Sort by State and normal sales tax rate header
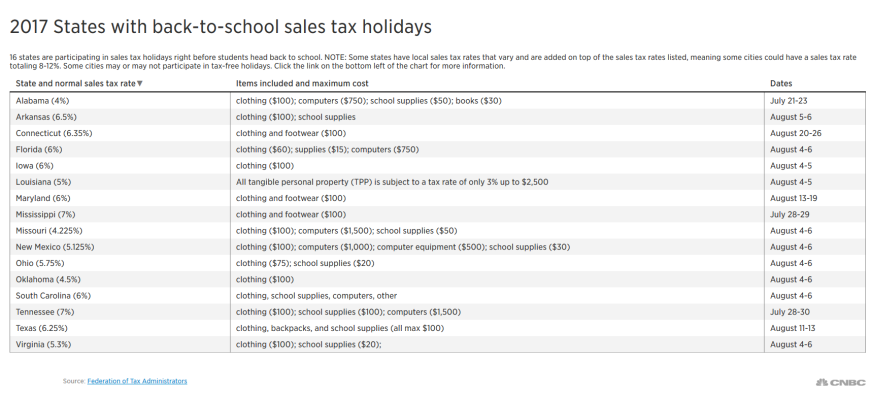870x397 pixels. pos(75,84)
